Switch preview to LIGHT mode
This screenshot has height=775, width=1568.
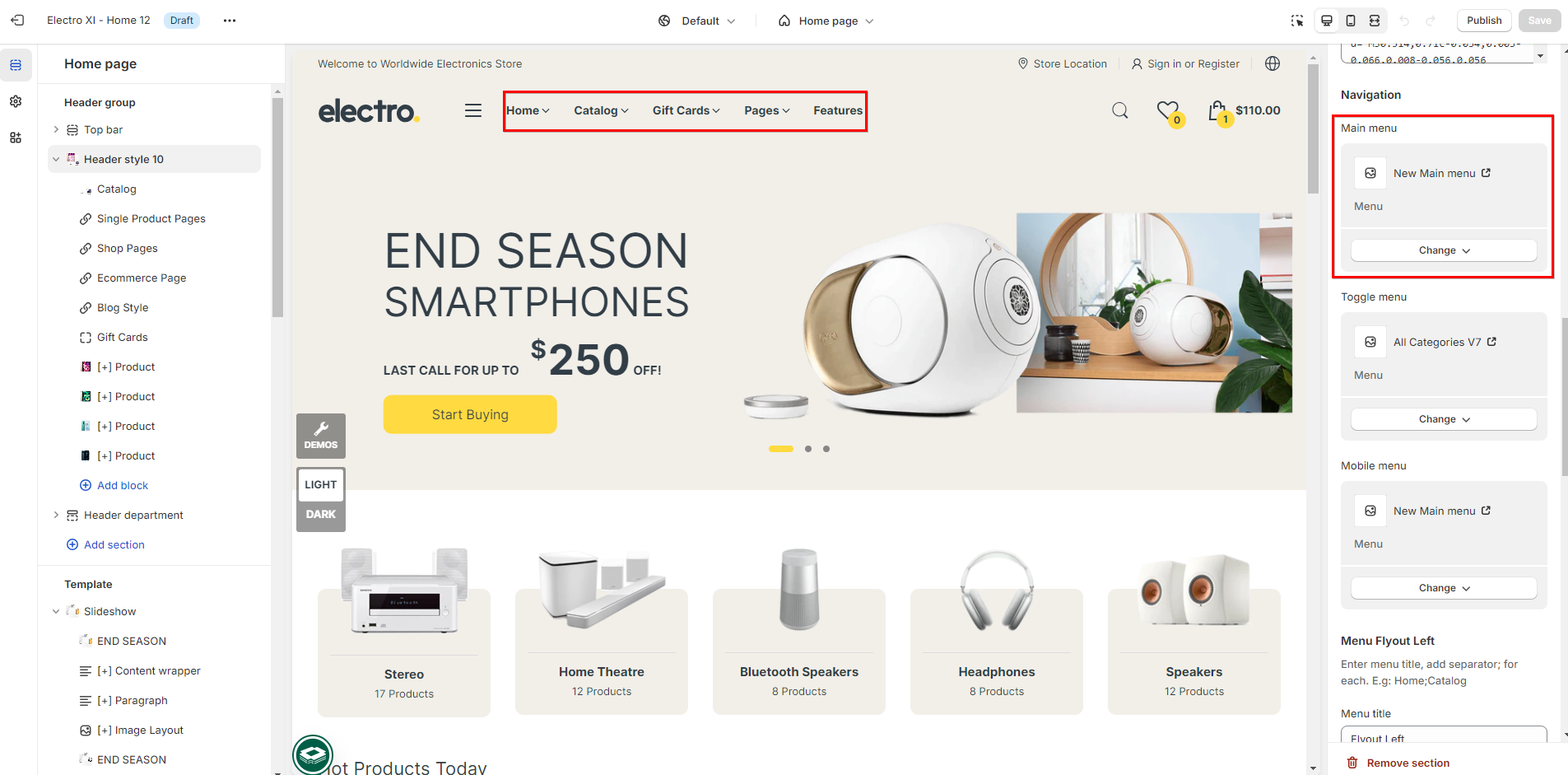(321, 484)
